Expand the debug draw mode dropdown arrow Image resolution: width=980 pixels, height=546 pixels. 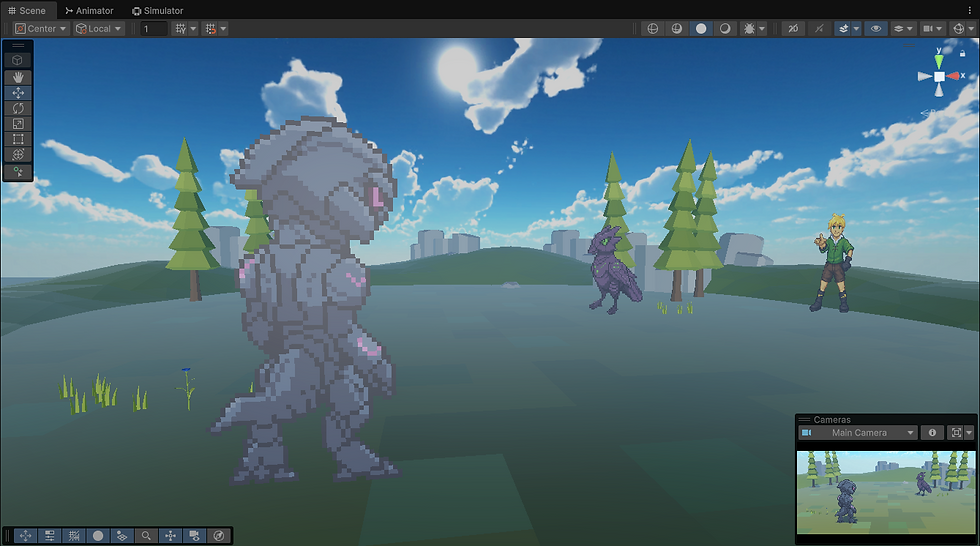point(762,29)
